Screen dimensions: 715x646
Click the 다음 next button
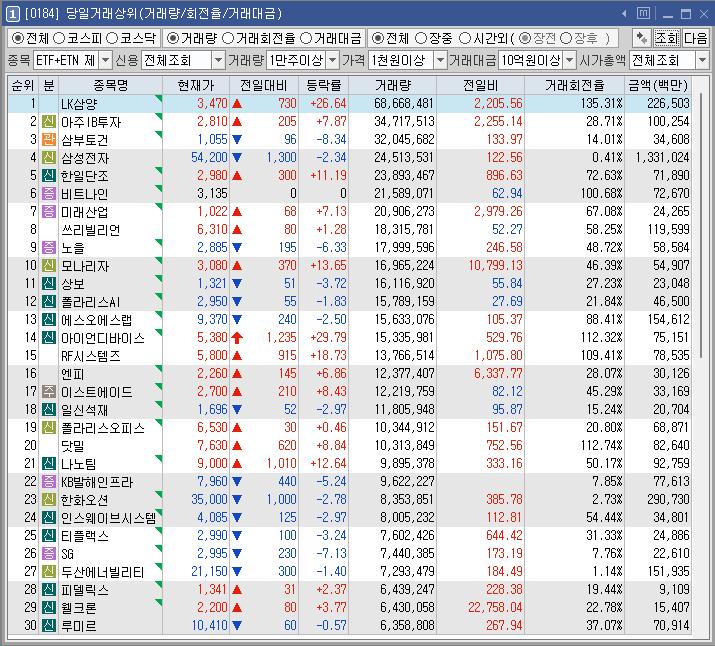(x=695, y=38)
